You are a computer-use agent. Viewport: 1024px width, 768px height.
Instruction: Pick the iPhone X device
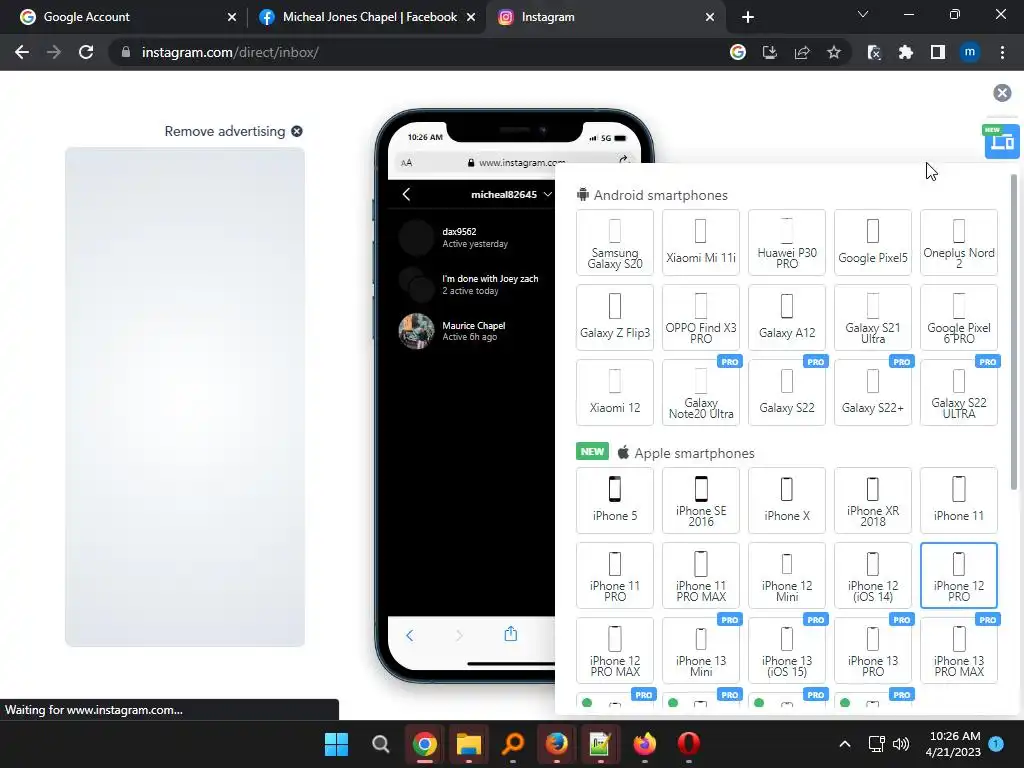tap(787, 500)
